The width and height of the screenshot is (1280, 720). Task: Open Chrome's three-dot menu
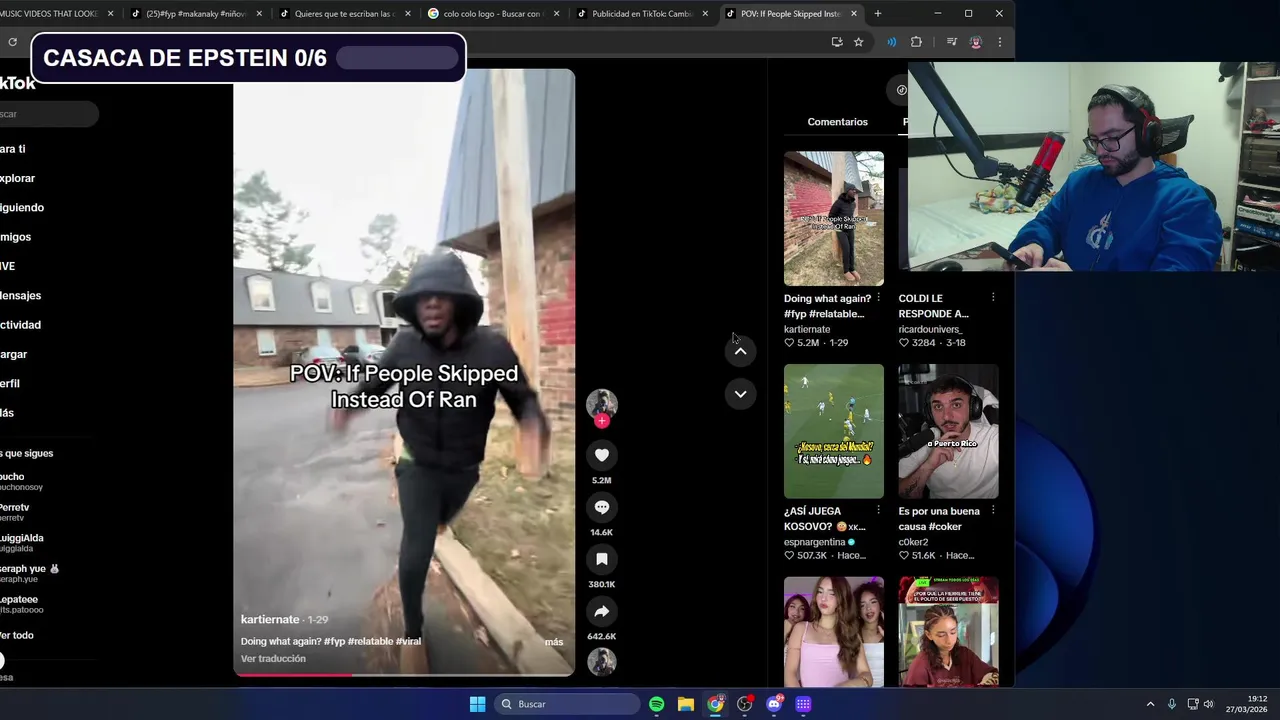click(999, 42)
